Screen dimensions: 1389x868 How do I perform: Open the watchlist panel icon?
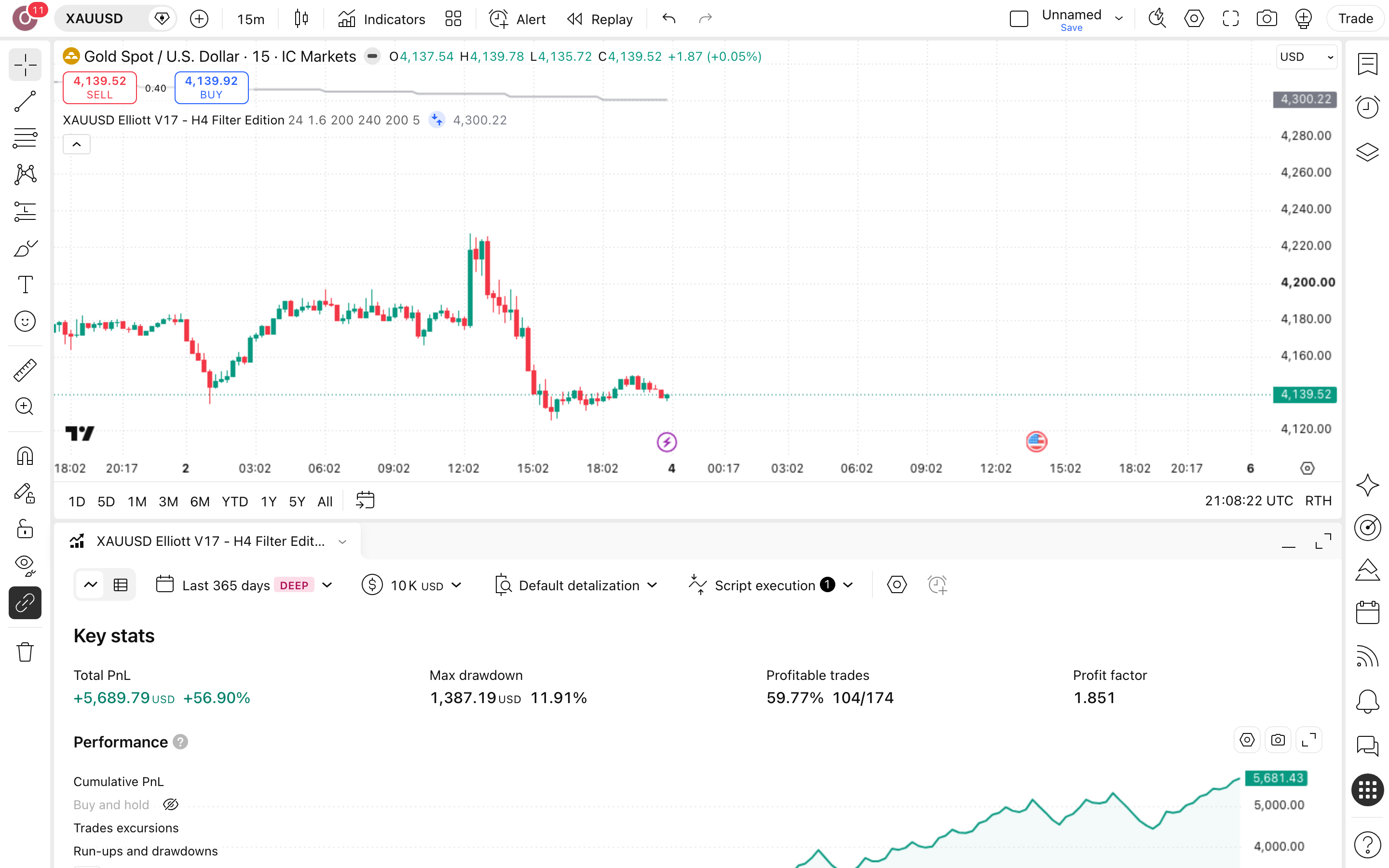pyautogui.click(x=1367, y=64)
